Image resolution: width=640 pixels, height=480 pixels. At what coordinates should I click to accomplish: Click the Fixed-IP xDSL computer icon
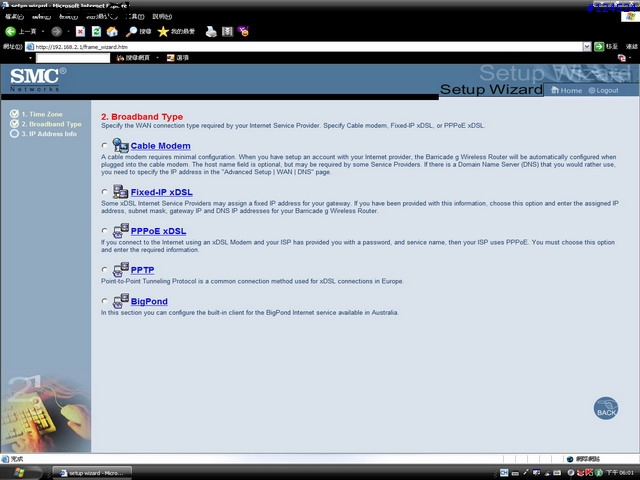click(120, 191)
